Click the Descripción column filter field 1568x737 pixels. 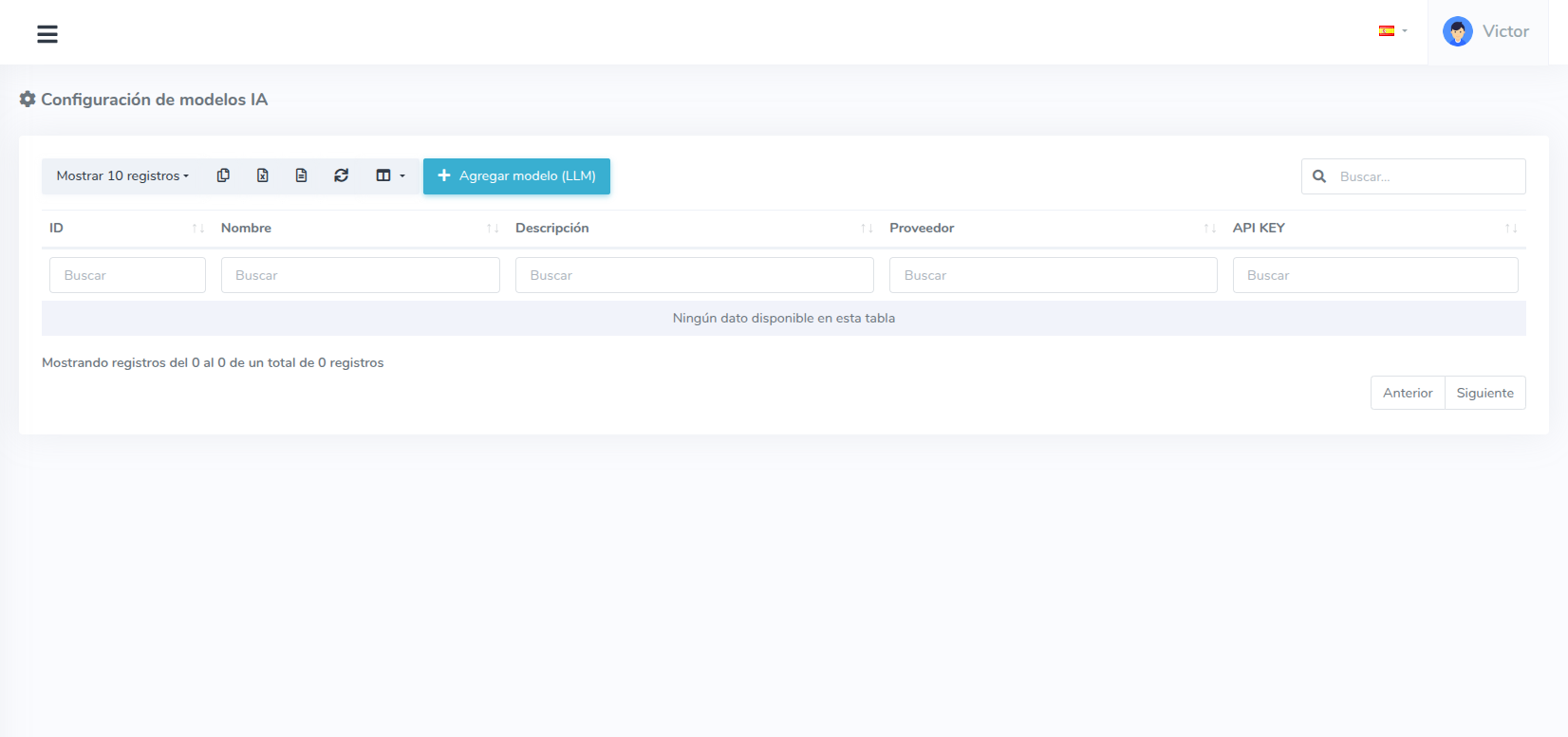click(x=694, y=275)
